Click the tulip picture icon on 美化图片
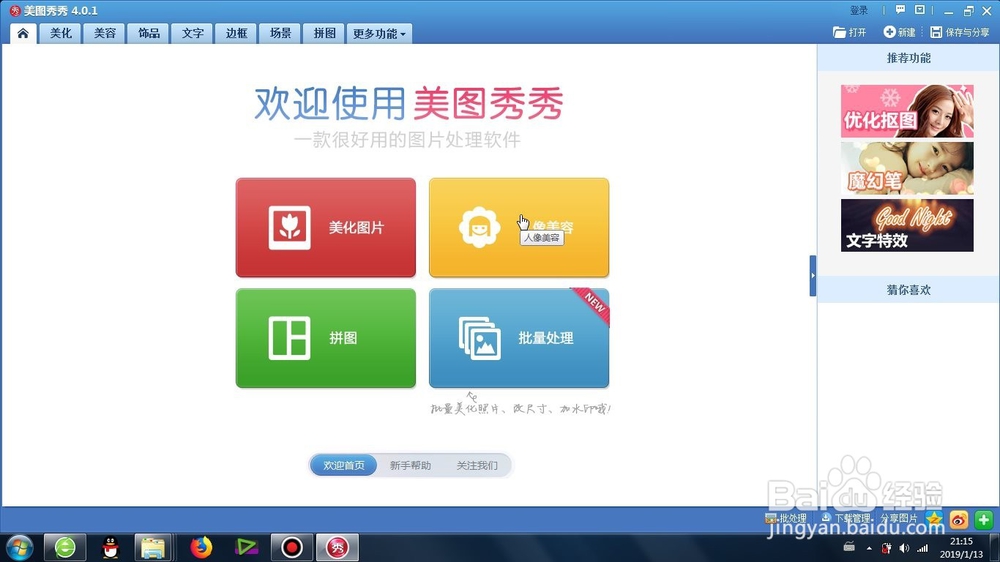The width and height of the screenshot is (1000, 562). (x=290, y=228)
